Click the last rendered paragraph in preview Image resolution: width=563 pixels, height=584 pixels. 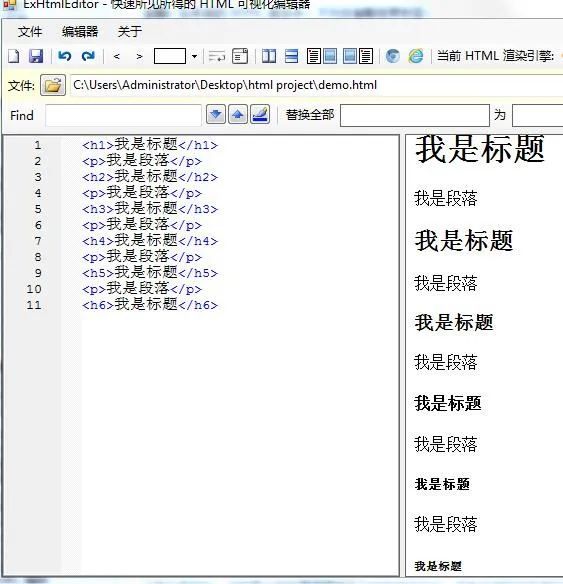446,524
